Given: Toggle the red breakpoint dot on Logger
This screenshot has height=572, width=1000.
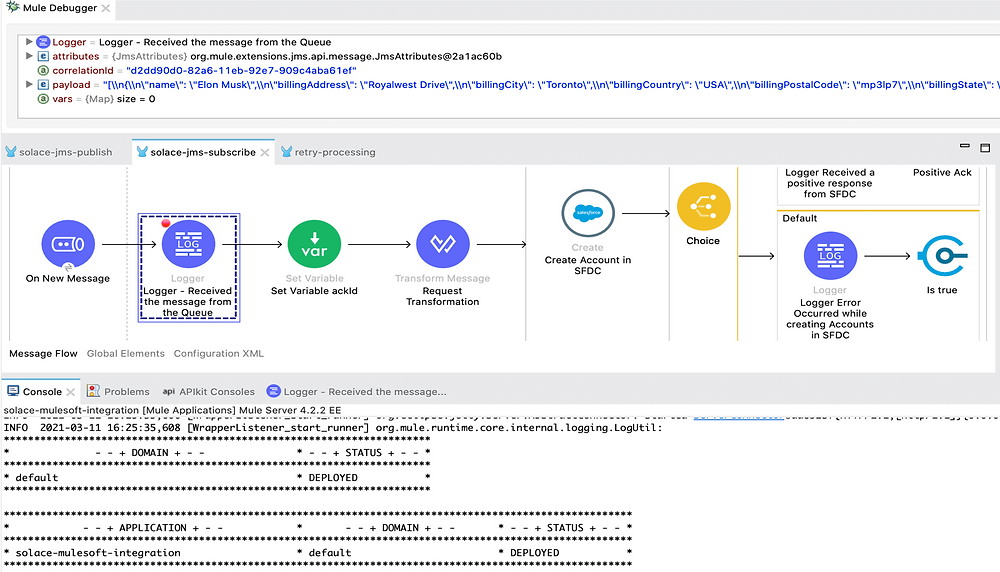Looking at the screenshot, I should tap(166, 223).
